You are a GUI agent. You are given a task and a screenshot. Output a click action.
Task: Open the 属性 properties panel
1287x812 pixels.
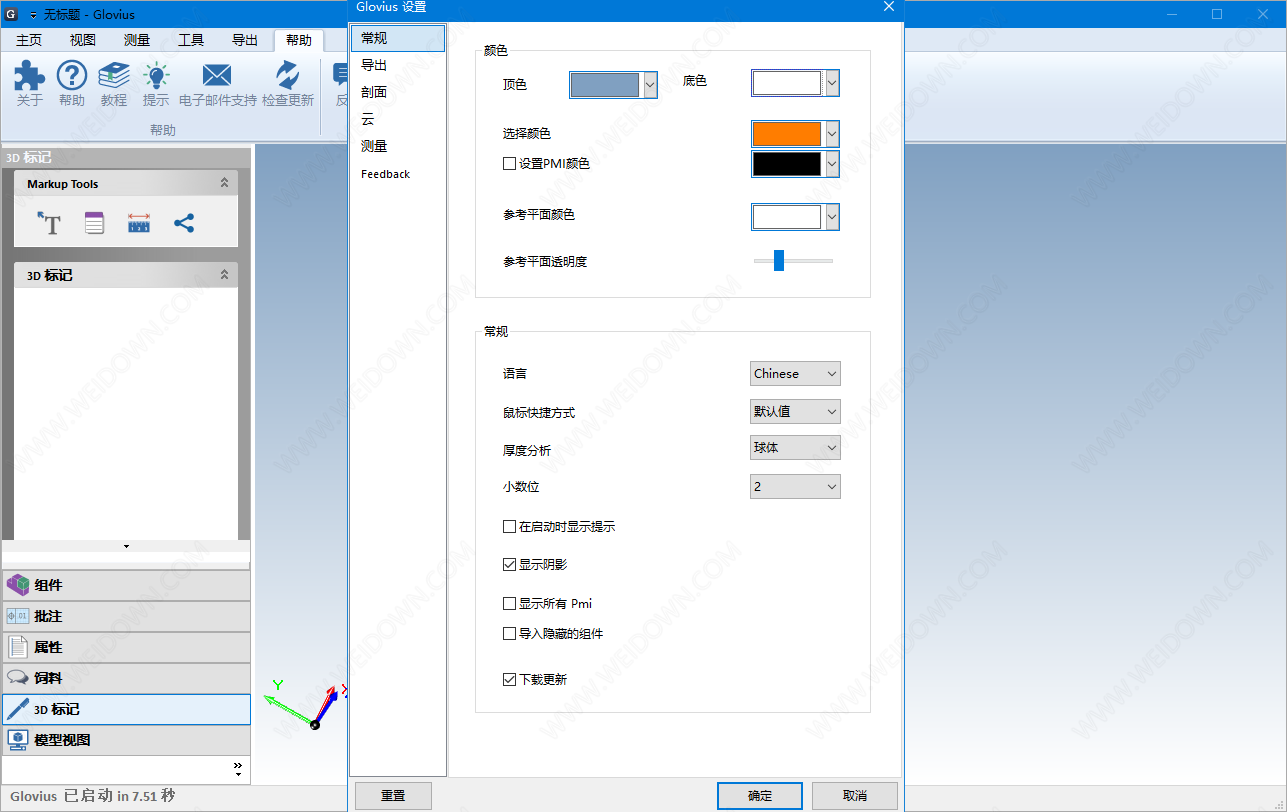pyautogui.click(x=126, y=647)
